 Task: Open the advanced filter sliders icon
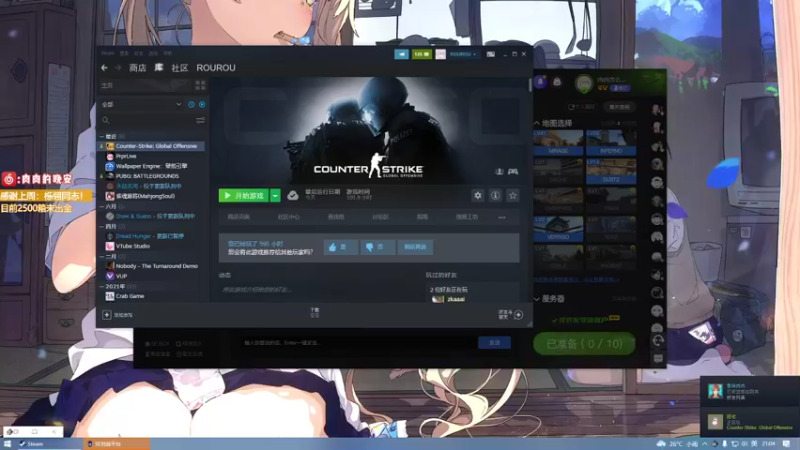(201, 120)
